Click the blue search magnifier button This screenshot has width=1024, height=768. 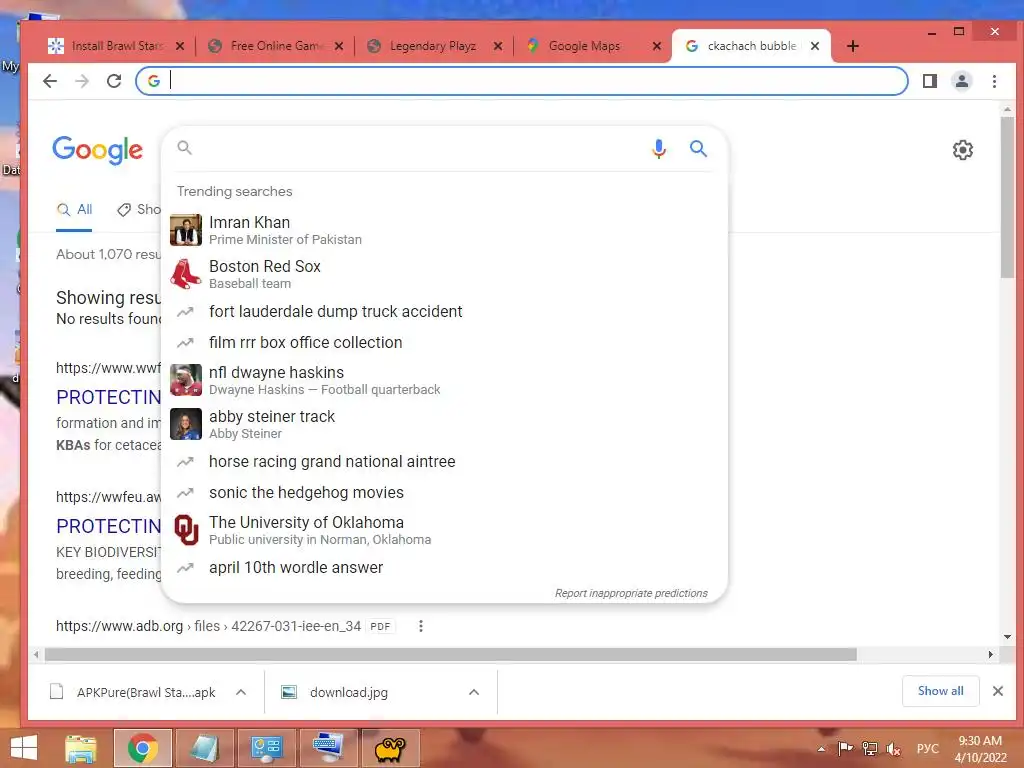pyautogui.click(x=698, y=149)
